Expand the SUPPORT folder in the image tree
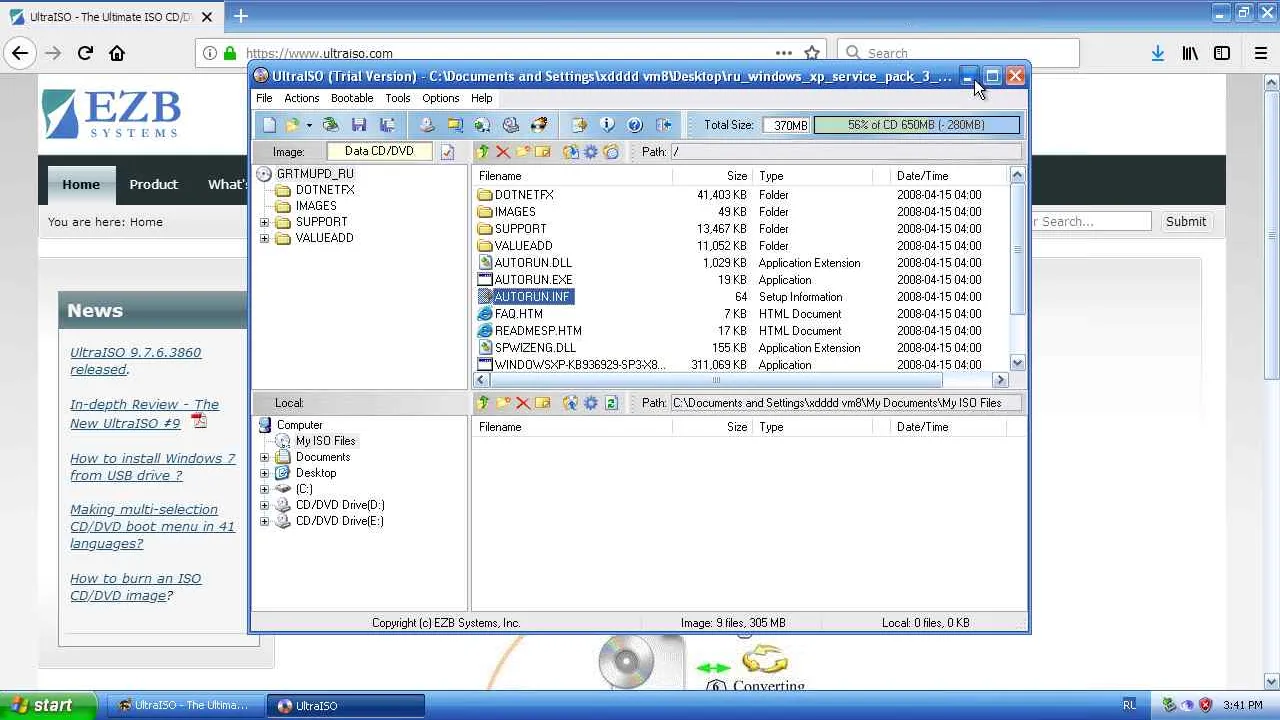 point(264,222)
